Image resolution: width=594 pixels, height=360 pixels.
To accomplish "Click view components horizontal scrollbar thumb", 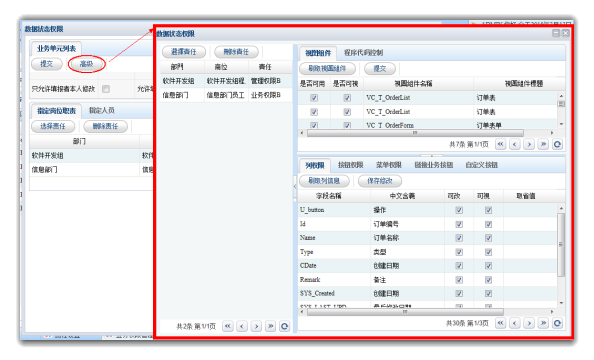I will coord(415,133).
